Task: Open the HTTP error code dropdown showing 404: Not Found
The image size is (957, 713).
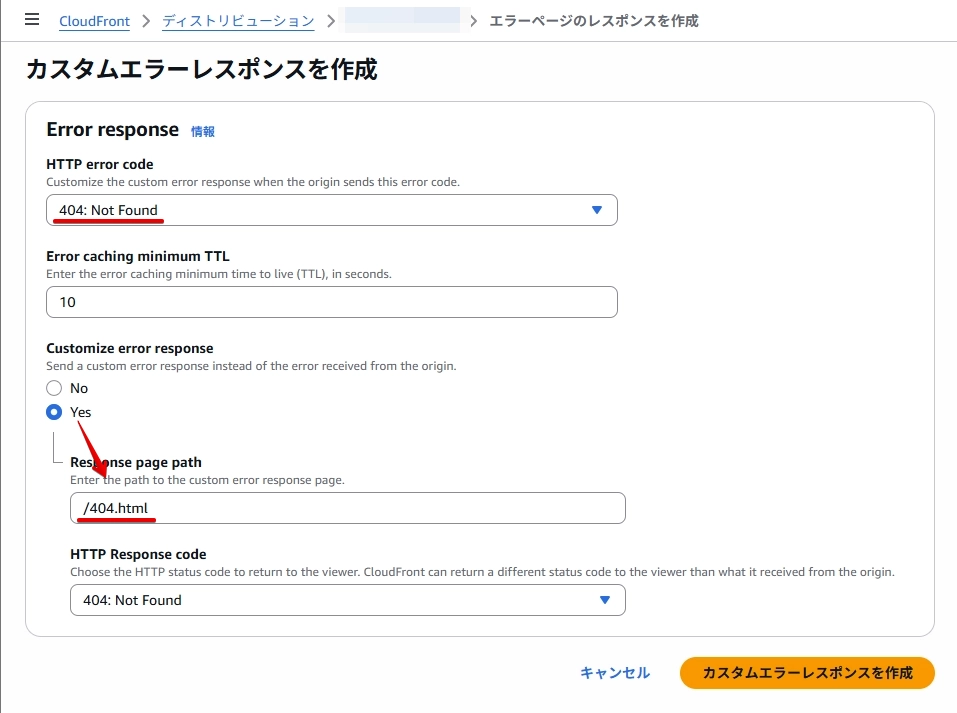Action: click(332, 210)
